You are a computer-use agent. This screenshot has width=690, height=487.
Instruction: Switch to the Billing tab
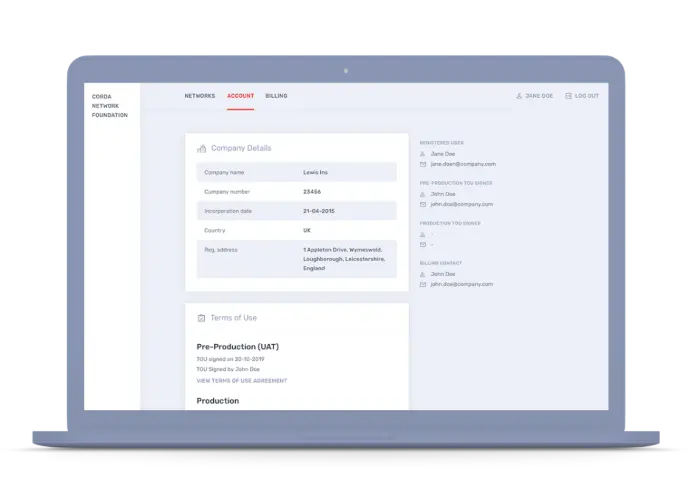click(x=276, y=96)
